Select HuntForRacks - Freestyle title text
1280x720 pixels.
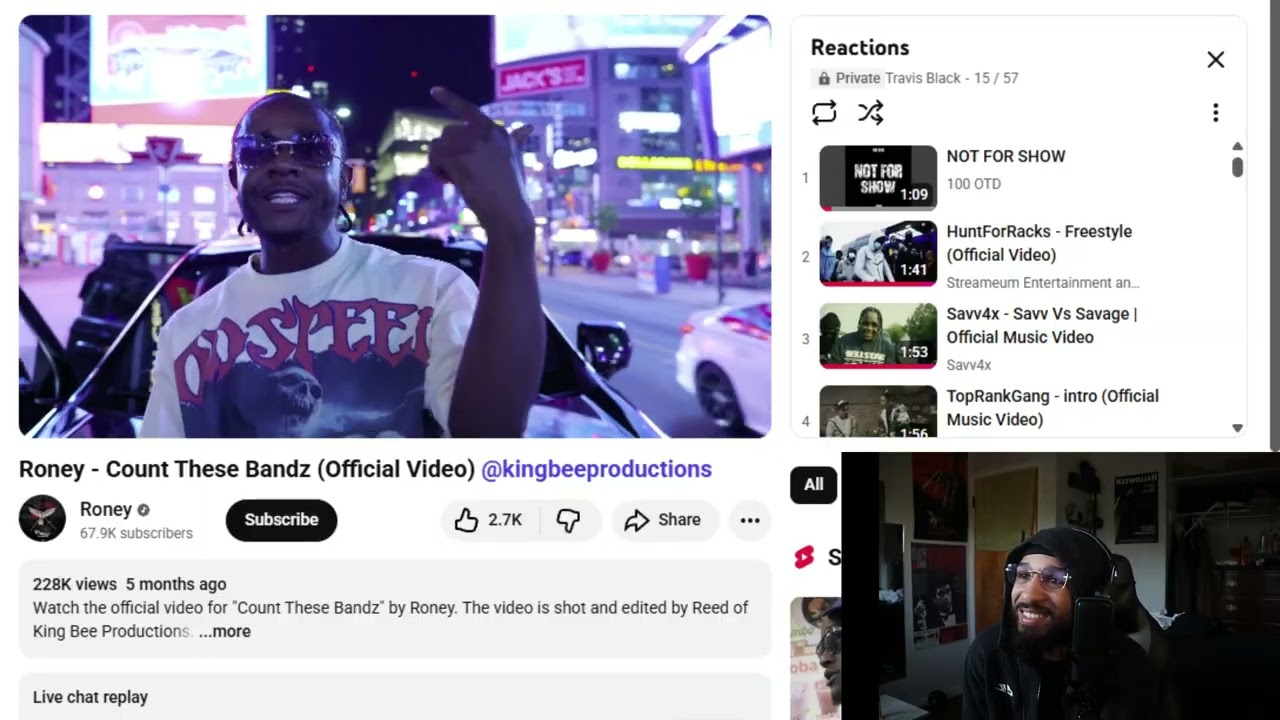coord(1039,243)
